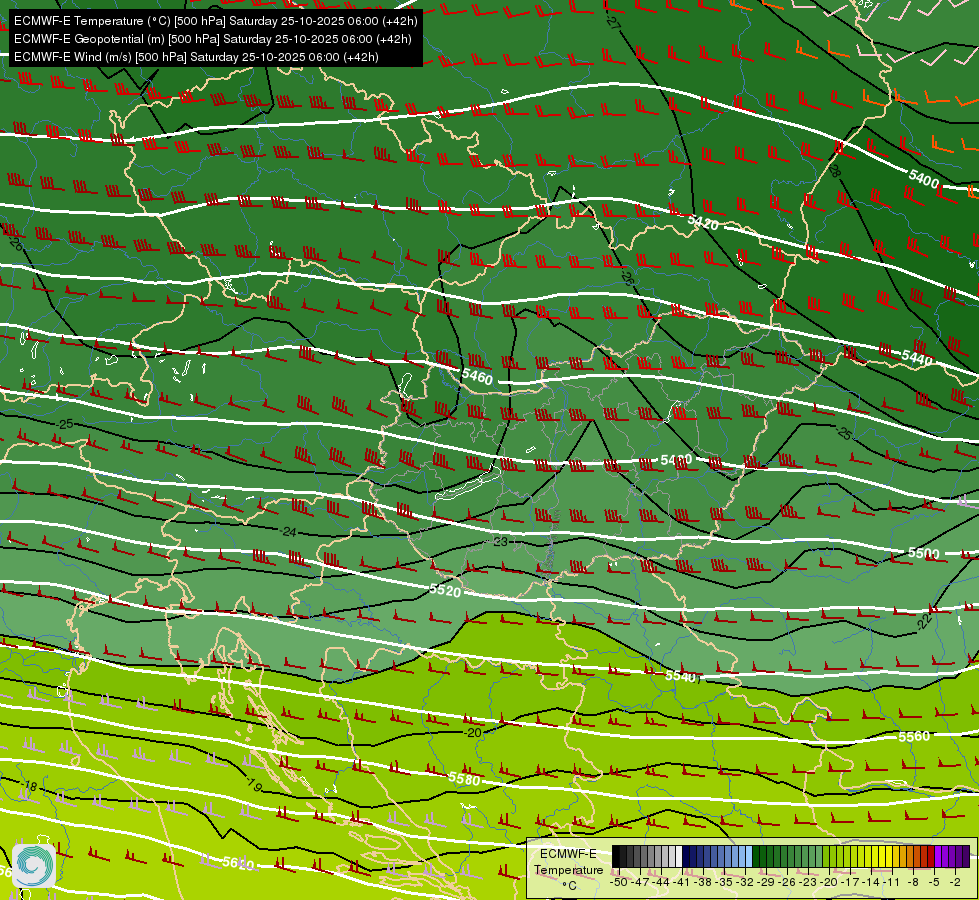
Task: Click the -32 value on the legend scale
Action: click(745, 883)
